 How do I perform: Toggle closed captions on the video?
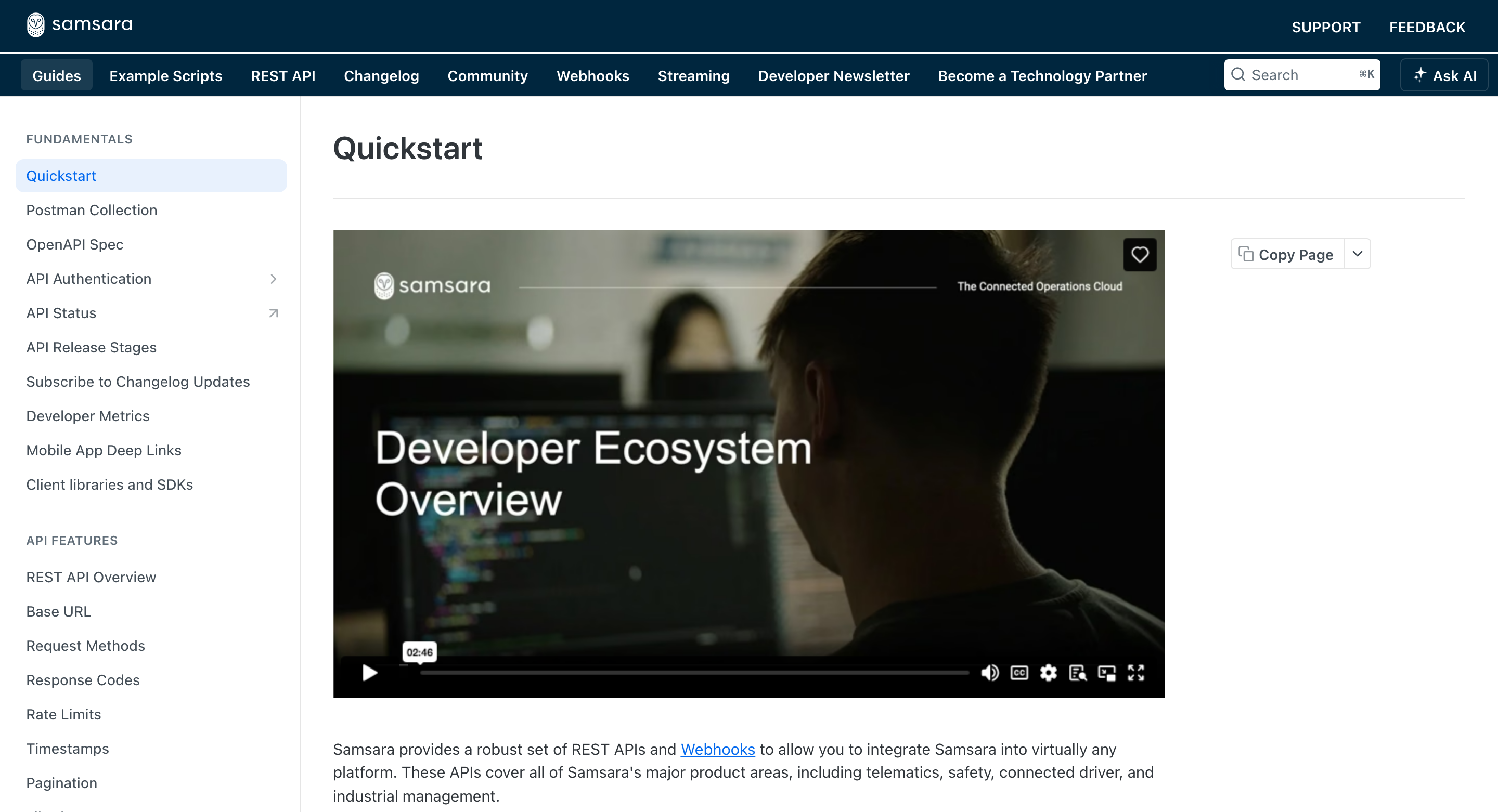[x=1019, y=673]
